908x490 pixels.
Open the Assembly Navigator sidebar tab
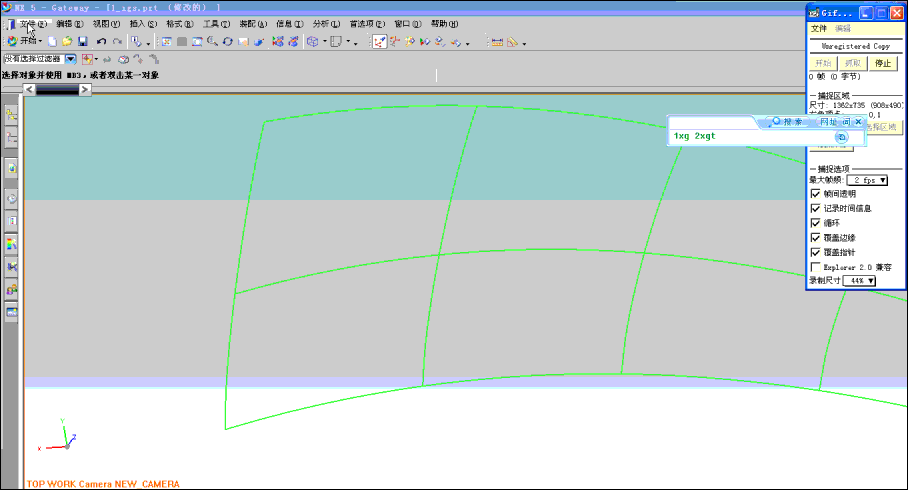(11, 115)
